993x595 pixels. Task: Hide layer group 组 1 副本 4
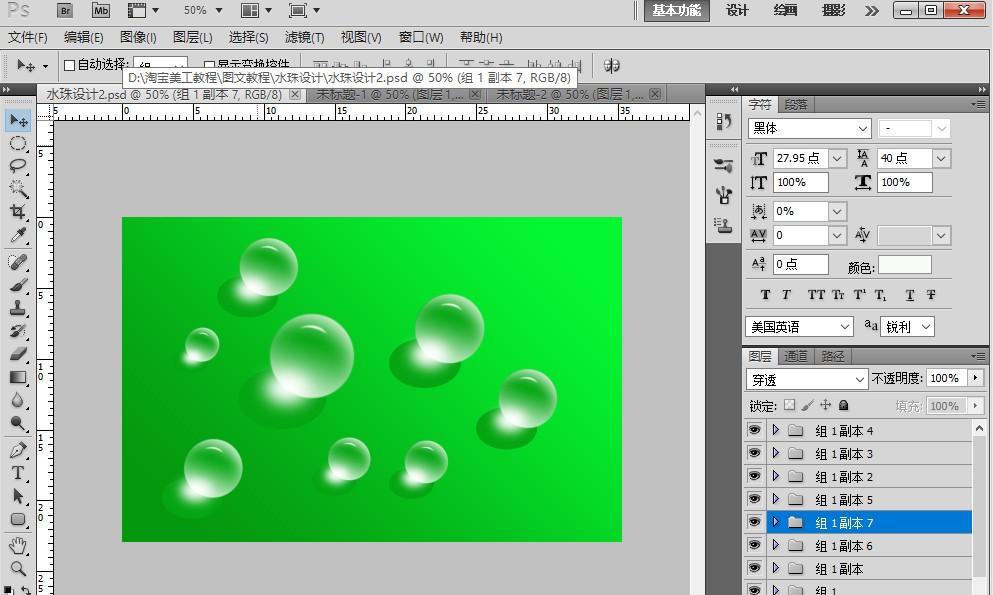click(754, 430)
